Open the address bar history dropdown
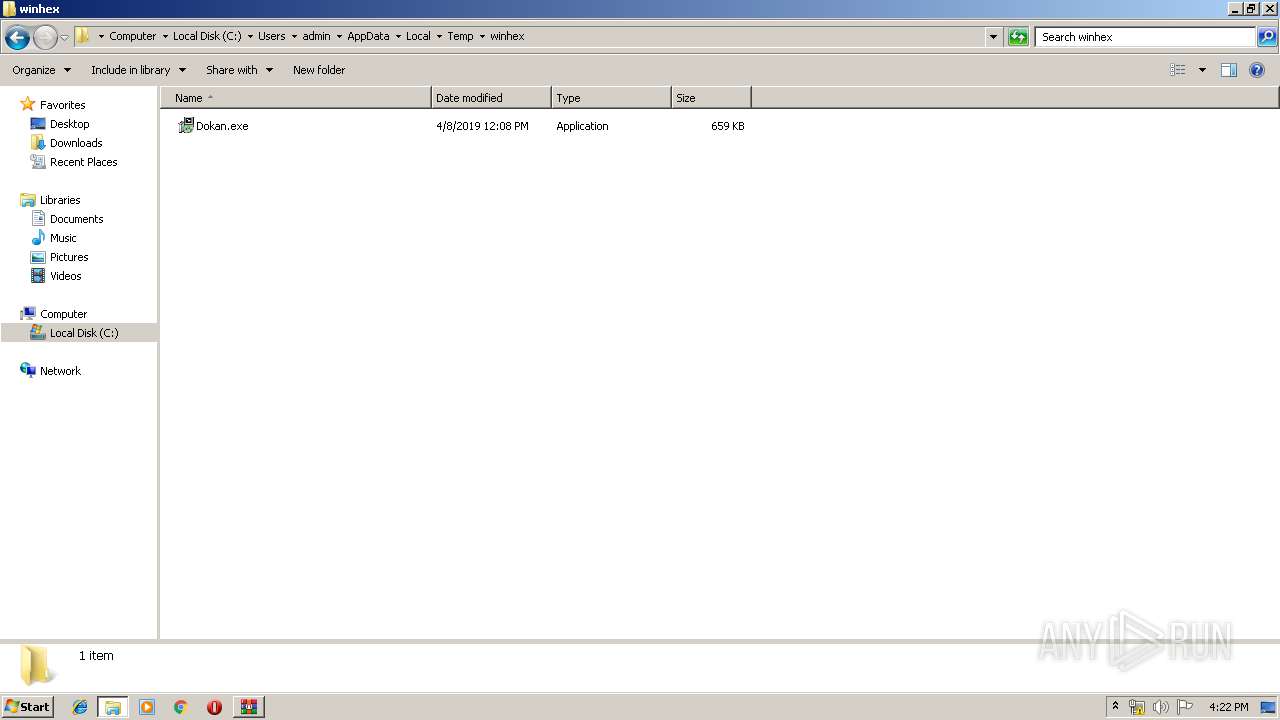This screenshot has height=720, width=1280. pos(993,37)
